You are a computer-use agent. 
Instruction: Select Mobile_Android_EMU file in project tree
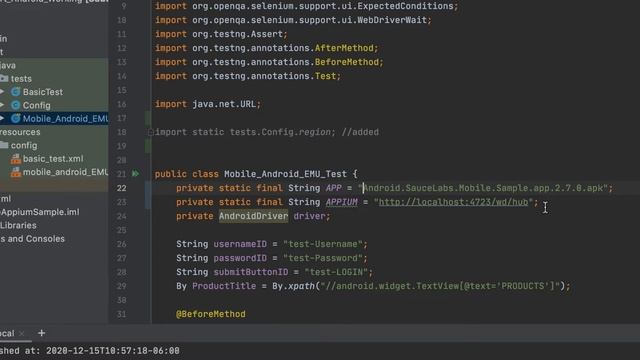point(65,119)
